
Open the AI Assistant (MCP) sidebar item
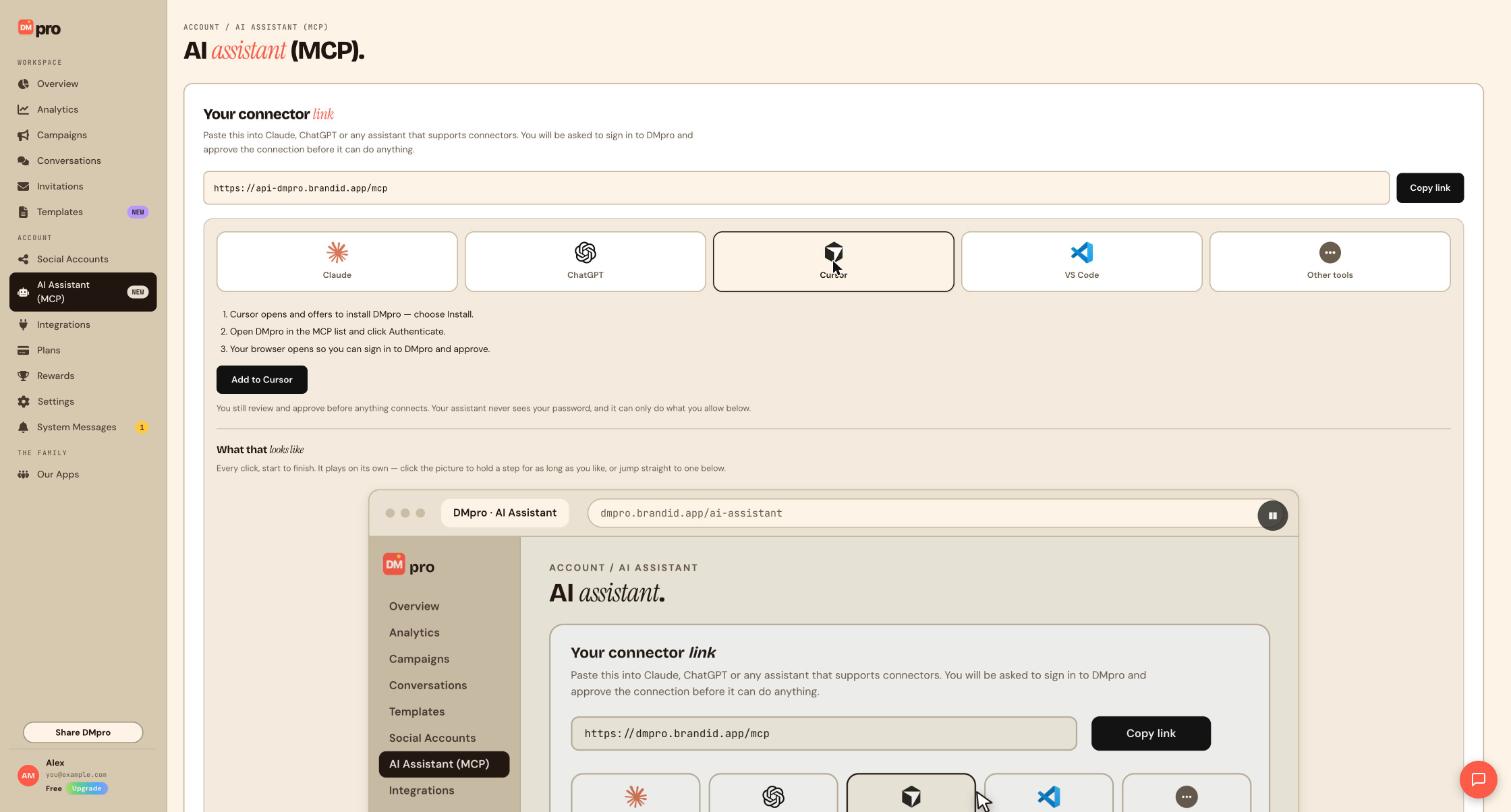point(83,292)
